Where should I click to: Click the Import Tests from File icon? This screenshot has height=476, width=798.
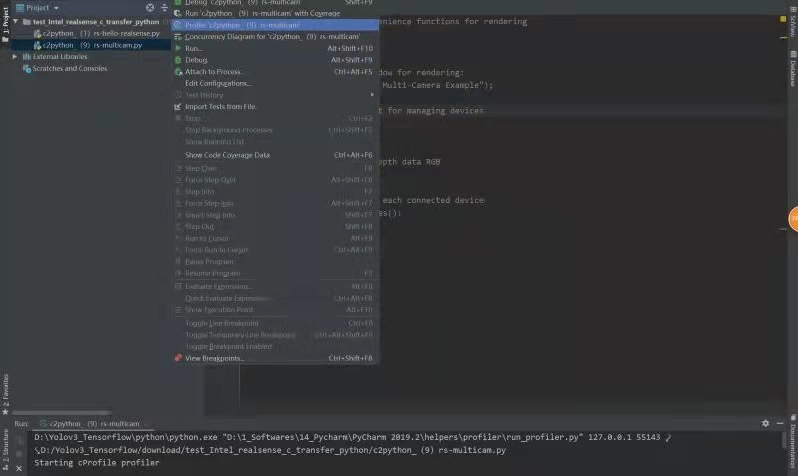[x=178, y=107]
